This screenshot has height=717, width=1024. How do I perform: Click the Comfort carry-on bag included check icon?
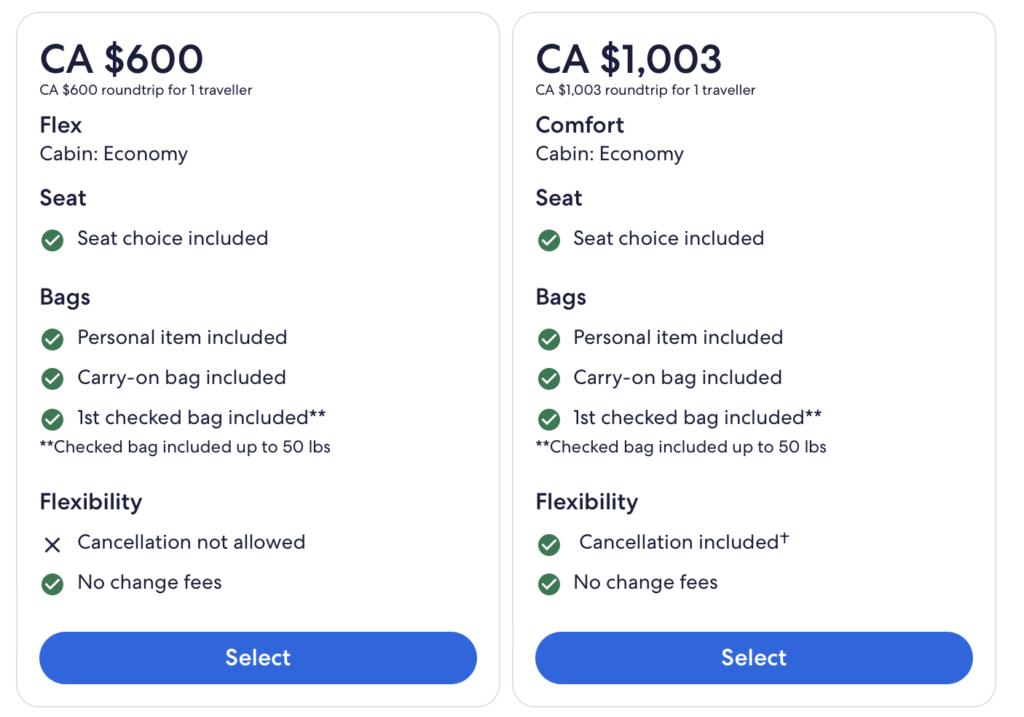point(549,379)
